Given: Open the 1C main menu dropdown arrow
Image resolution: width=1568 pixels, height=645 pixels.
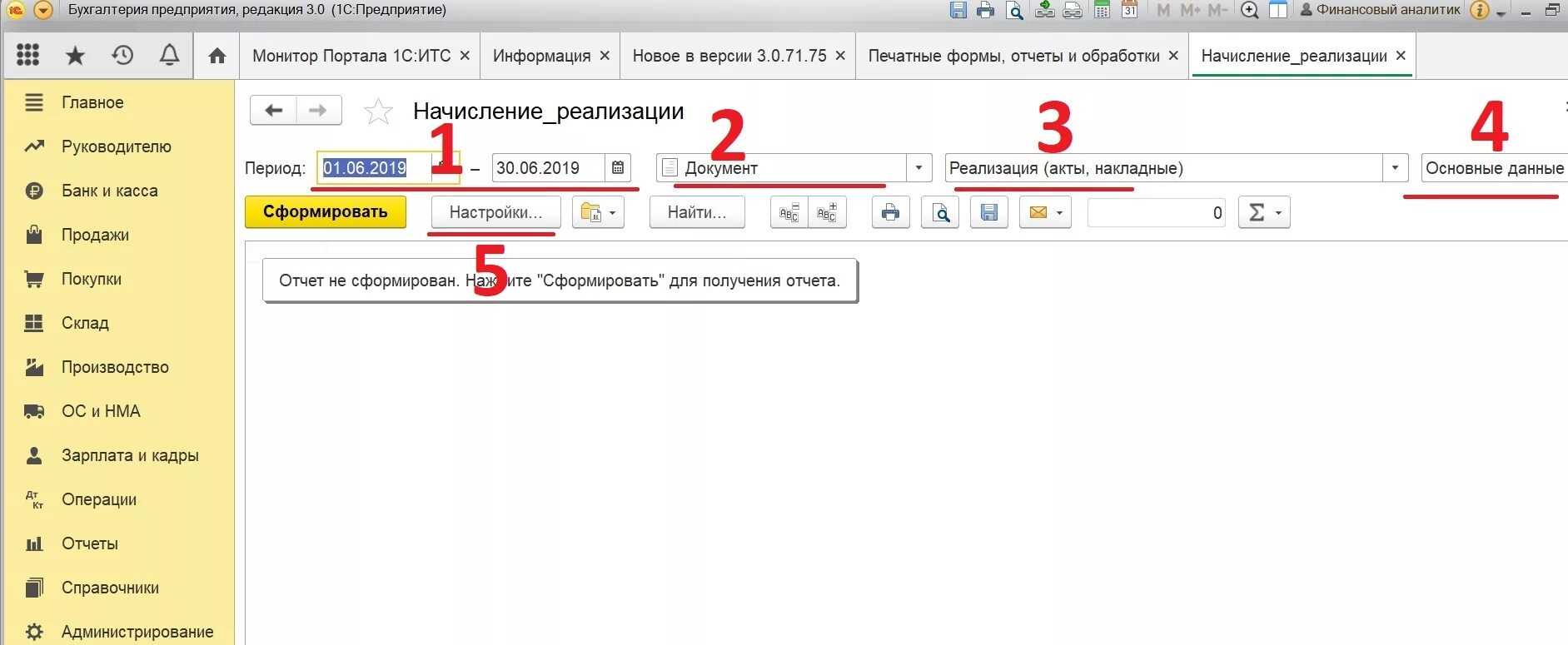Looking at the screenshot, I should [x=43, y=10].
